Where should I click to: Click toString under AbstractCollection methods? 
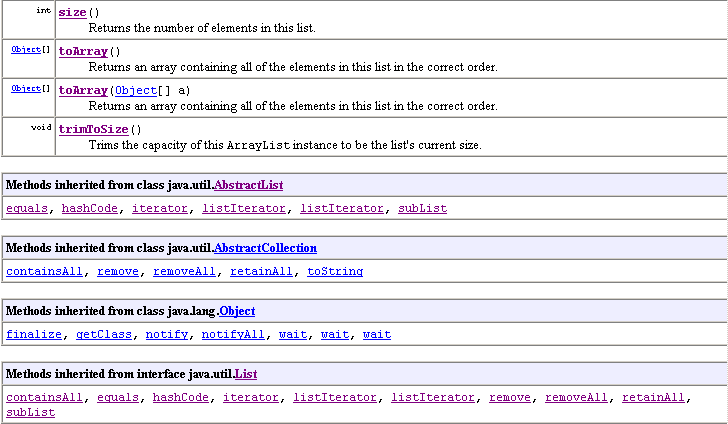(x=335, y=271)
